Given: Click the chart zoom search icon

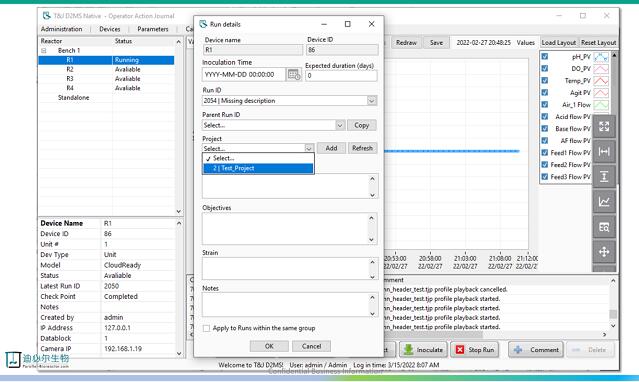Looking at the screenshot, I should (x=604, y=227).
